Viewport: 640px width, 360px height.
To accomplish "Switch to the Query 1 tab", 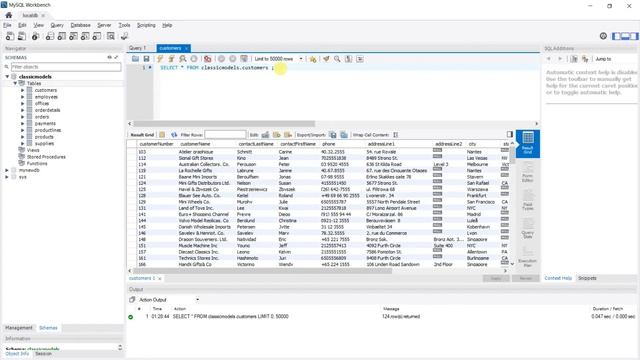I will 137,48.
